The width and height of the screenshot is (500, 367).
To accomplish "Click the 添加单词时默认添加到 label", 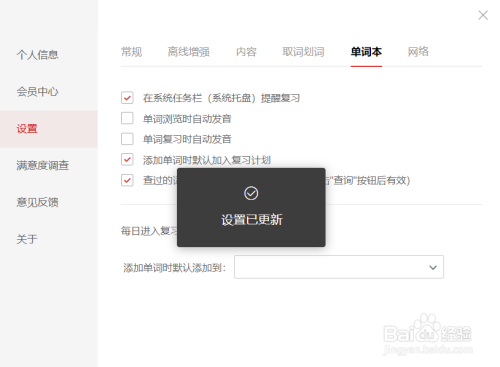I will point(175,268).
